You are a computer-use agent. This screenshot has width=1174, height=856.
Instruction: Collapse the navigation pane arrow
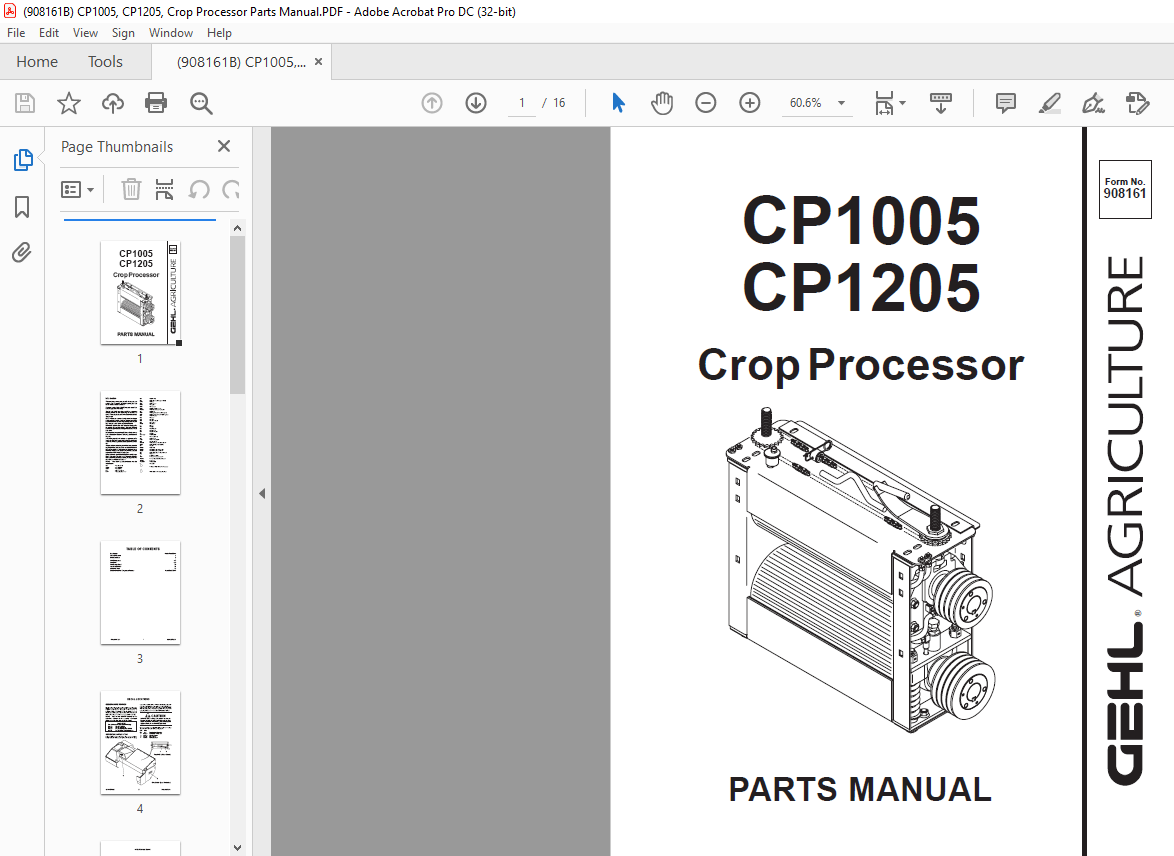tap(262, 494)
